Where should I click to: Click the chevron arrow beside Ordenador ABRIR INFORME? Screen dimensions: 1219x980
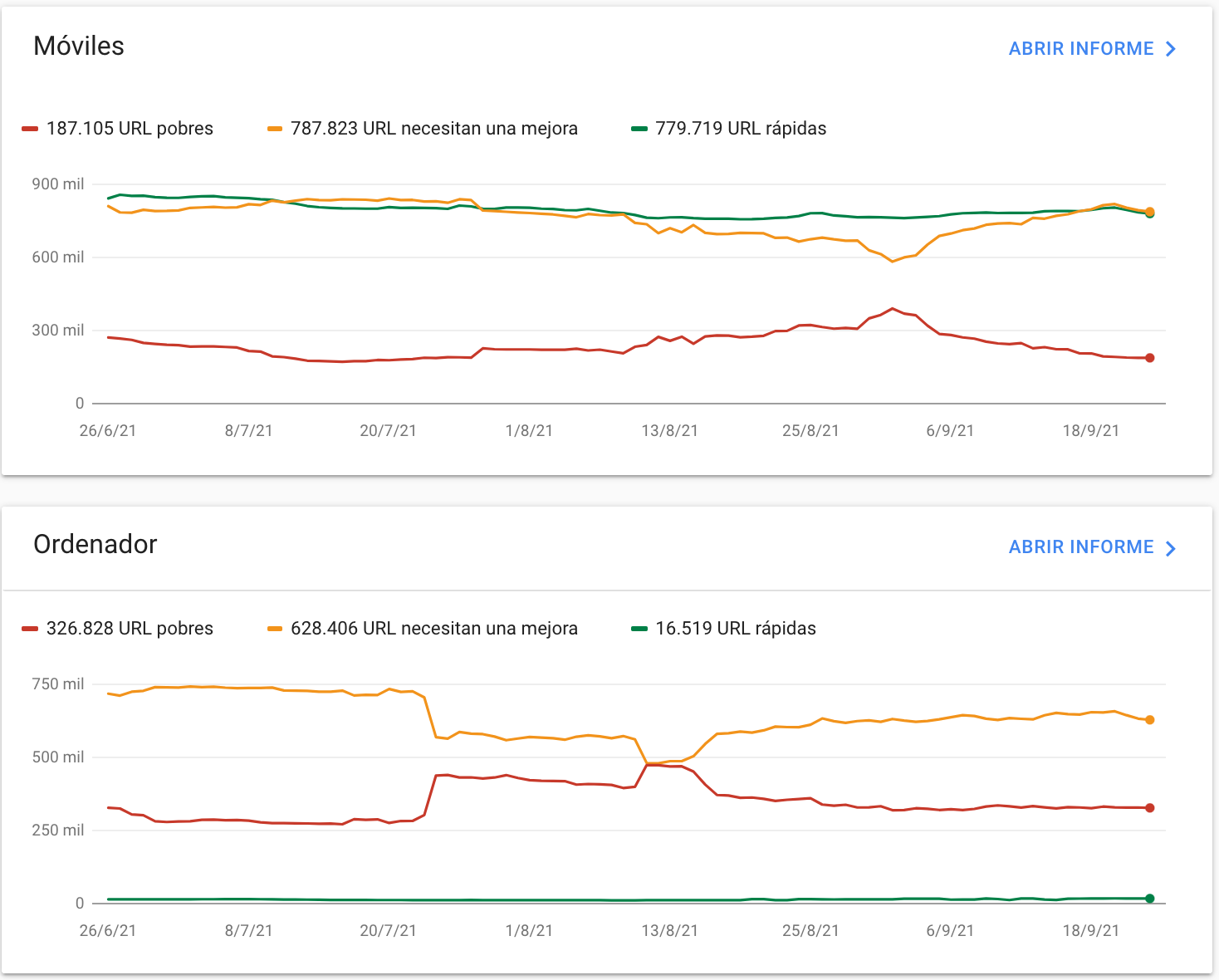pyautogui.click(x=1171, y=546)
